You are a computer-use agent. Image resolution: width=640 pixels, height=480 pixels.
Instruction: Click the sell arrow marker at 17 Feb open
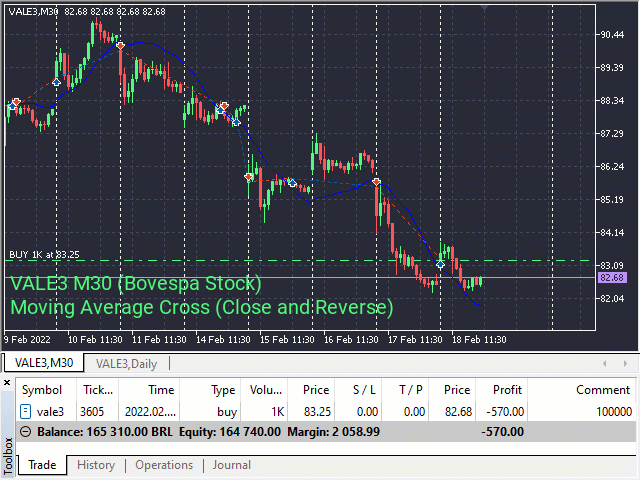[376, 181]
